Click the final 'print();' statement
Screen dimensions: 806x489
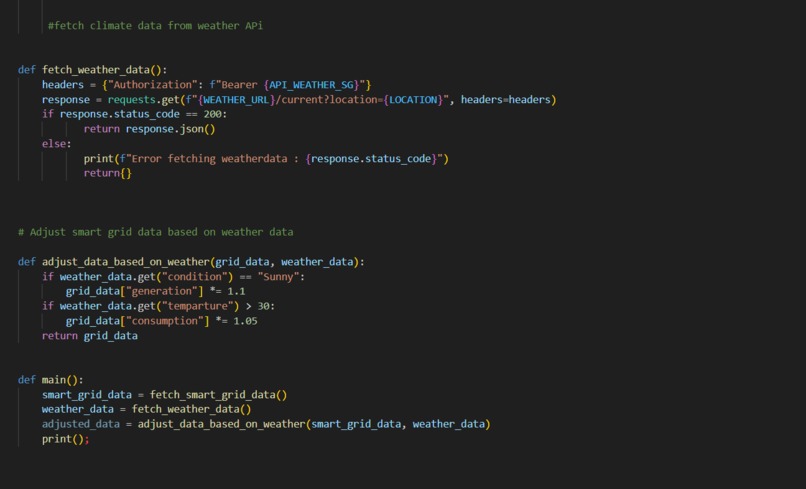click(x=65, y=439)
